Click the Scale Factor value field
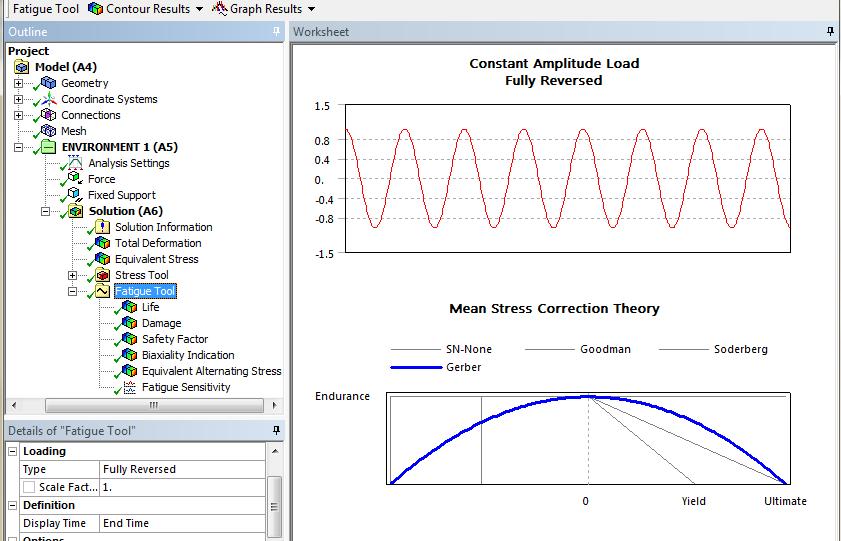This screenshot has width=841, height=541. pyautogui.click(x=182, y=487)
